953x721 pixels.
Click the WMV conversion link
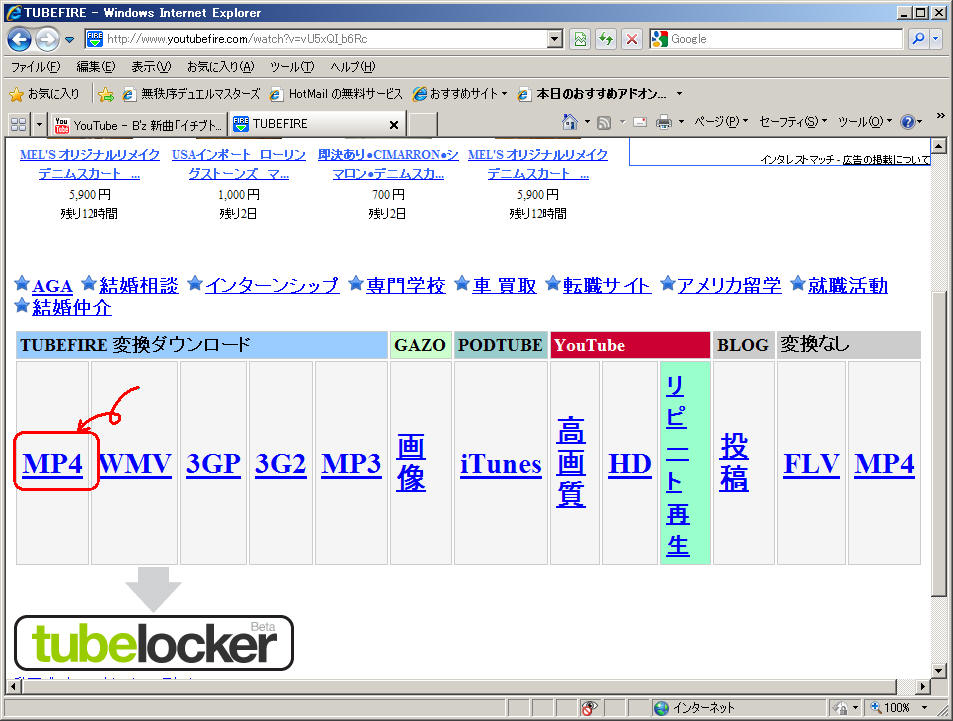[x=135, y=464]
